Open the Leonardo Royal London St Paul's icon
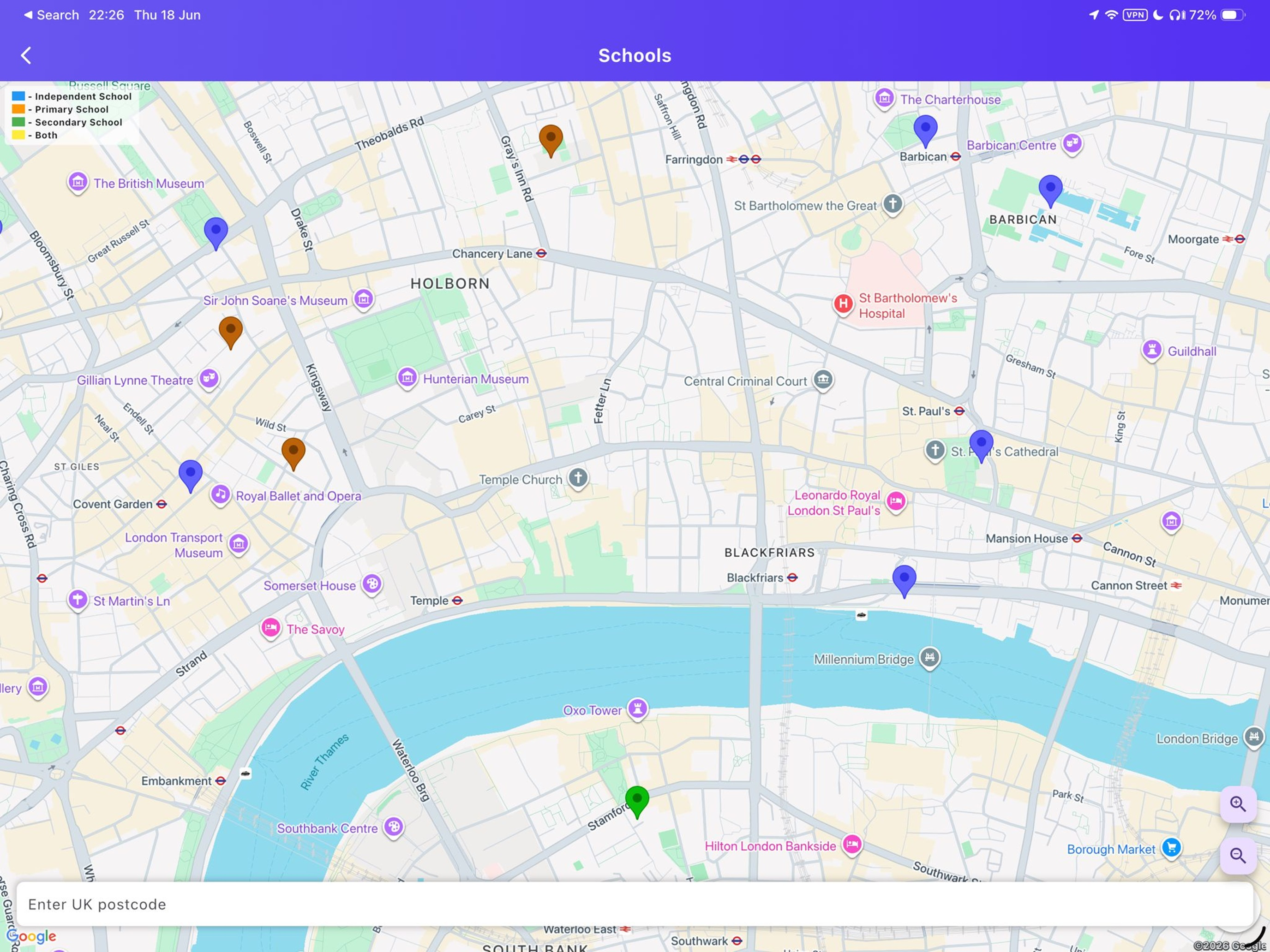Viewport: 1270px width, 952px height. [896, 501]
